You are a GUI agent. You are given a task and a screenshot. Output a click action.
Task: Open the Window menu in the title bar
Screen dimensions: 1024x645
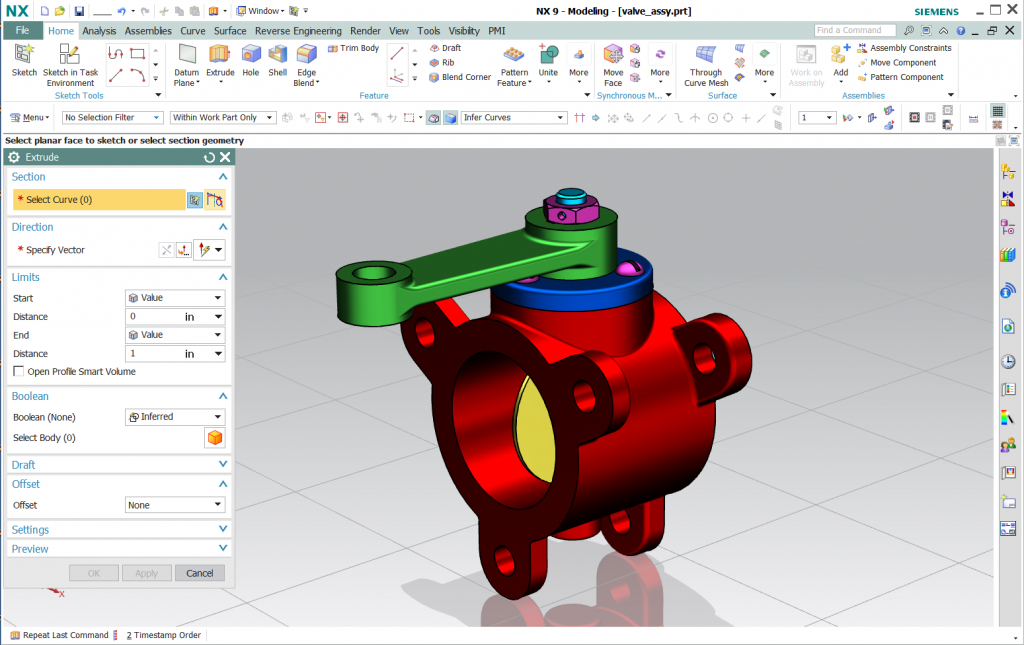(261, 11)
